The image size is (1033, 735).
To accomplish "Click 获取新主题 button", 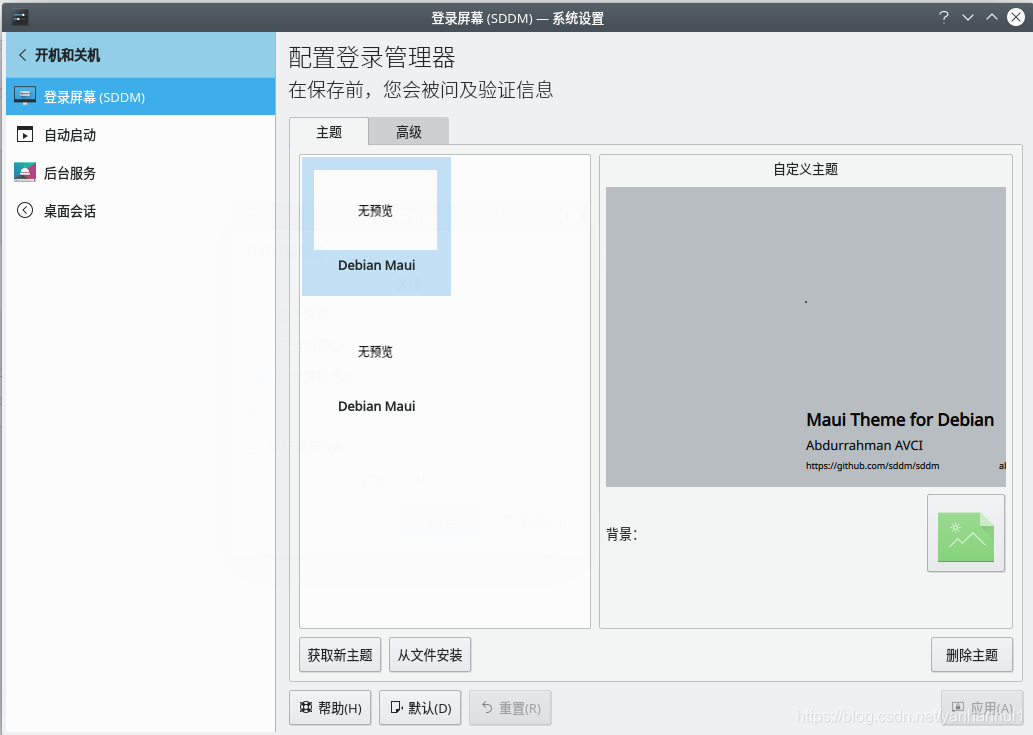I will pos(340,655).
